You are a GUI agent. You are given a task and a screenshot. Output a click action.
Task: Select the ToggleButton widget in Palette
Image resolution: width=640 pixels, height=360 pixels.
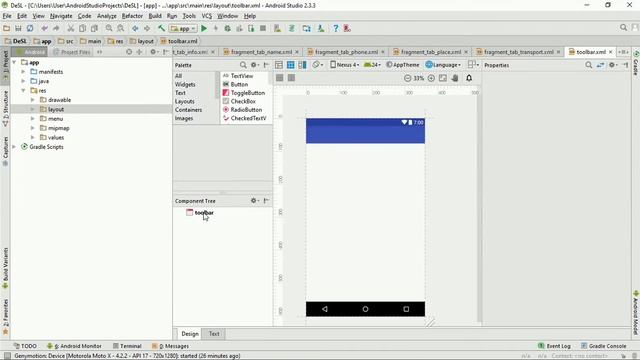pos(244,93)
